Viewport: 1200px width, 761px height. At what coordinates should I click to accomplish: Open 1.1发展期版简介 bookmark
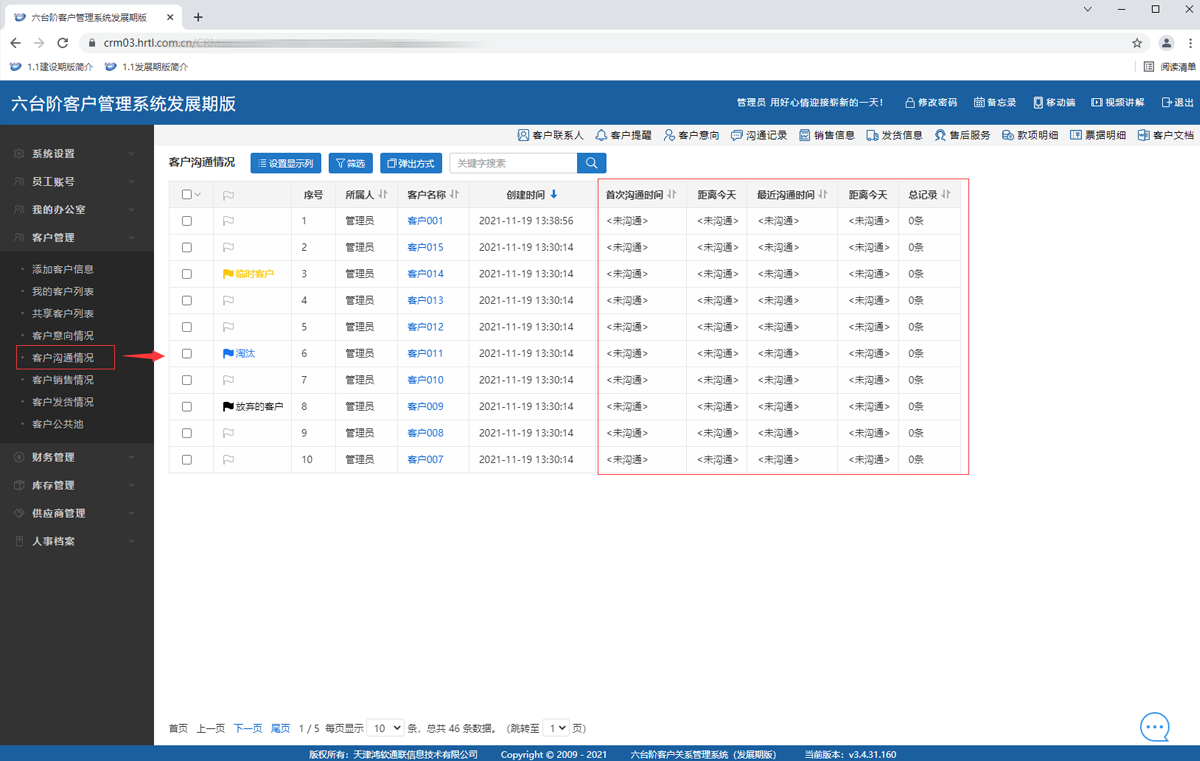point(147,67)
